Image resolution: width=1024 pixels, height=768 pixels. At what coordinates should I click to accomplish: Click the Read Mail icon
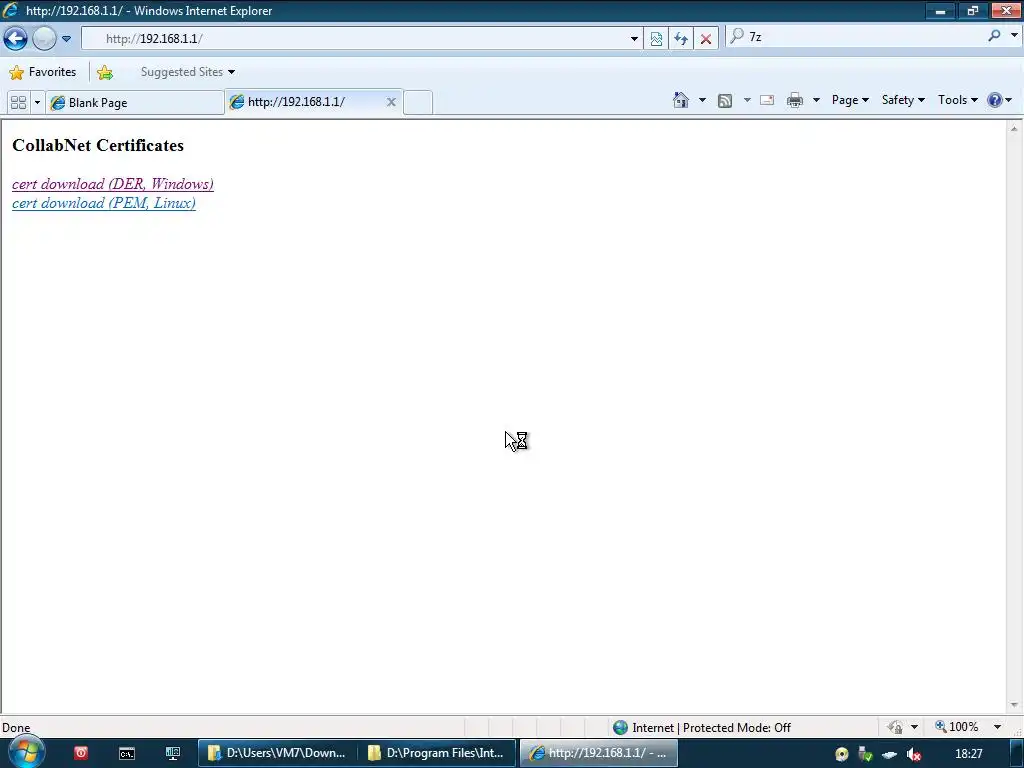coord(767,100)
